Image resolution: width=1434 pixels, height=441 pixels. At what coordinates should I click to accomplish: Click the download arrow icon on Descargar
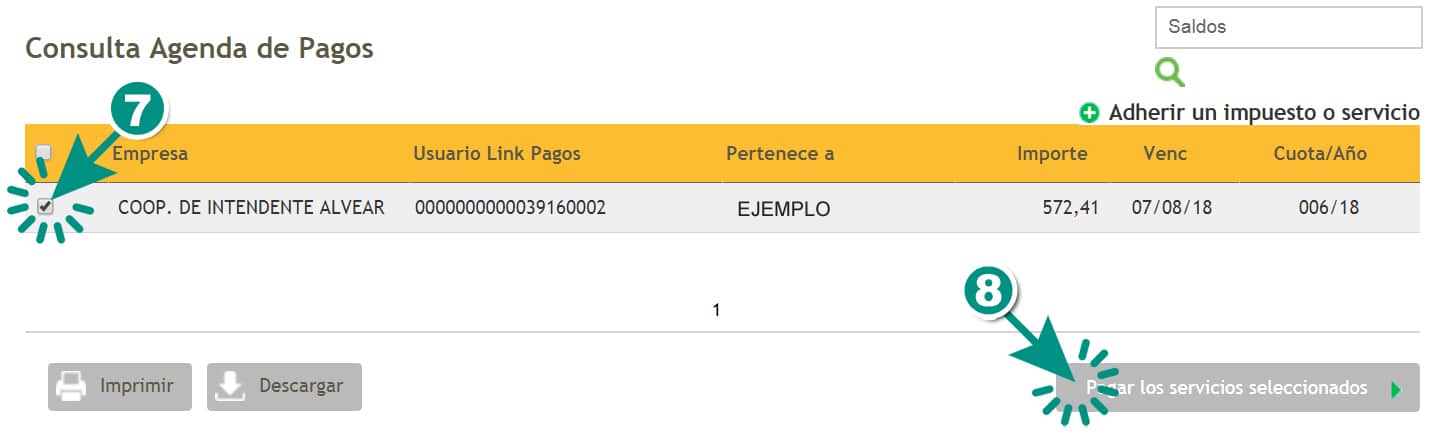point(230,386)
